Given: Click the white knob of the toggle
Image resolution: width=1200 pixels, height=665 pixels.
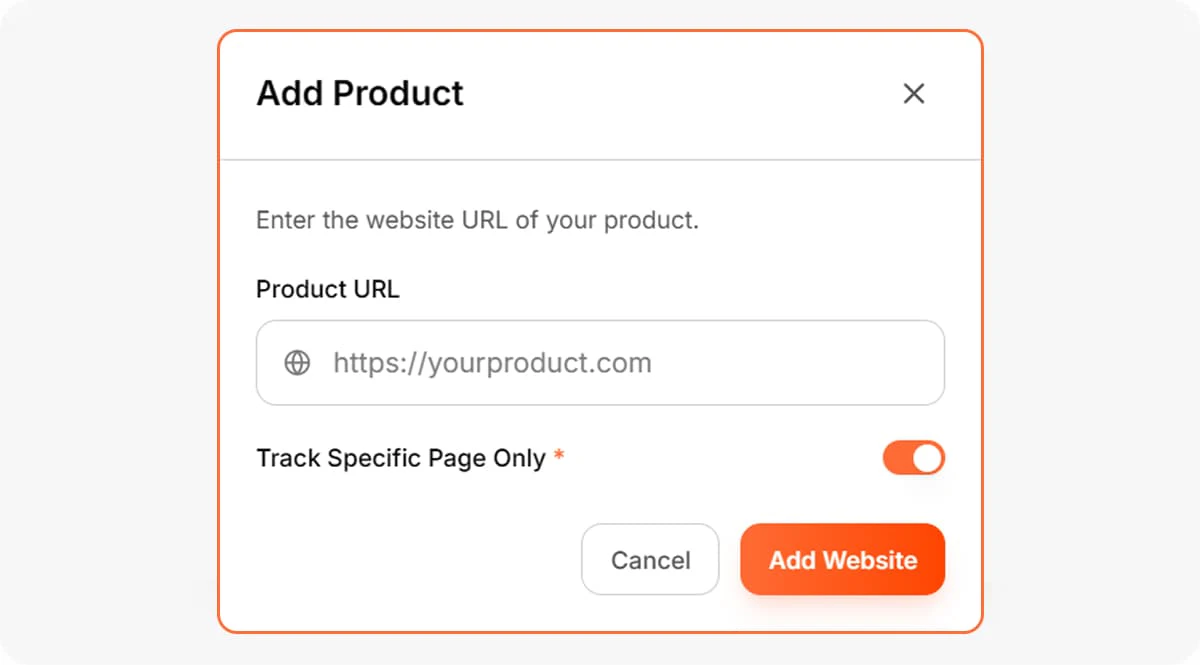Looking at the screenshot, I should point(928,458).
